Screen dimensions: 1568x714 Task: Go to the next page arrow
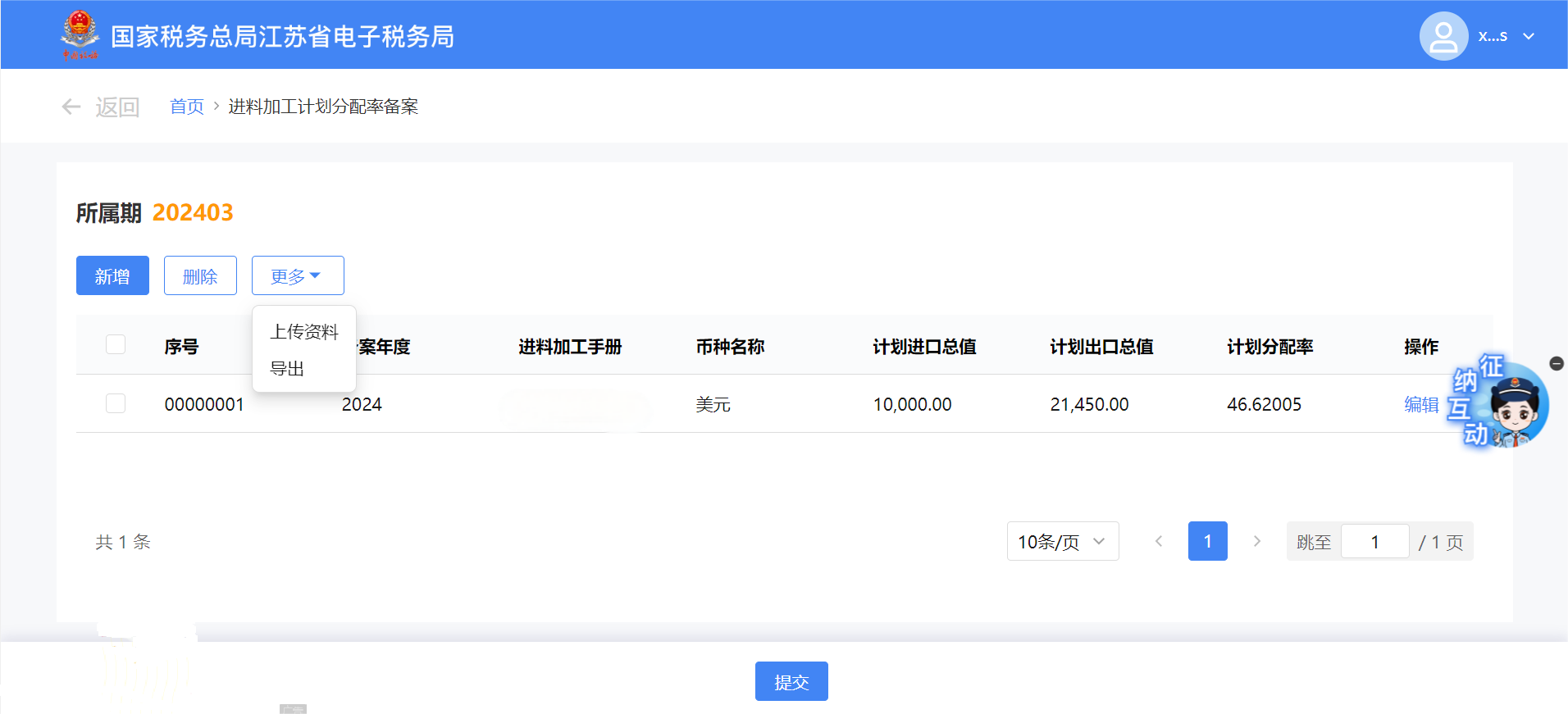(x=1256, y=541)
